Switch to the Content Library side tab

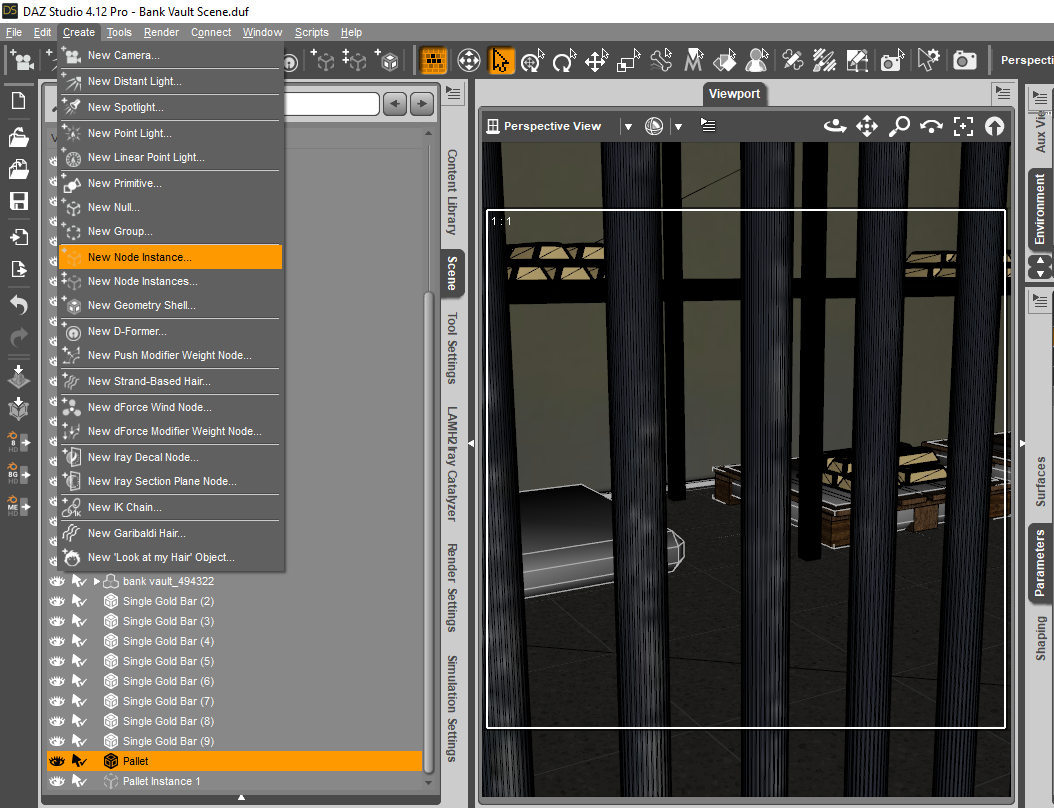(452, 192)
